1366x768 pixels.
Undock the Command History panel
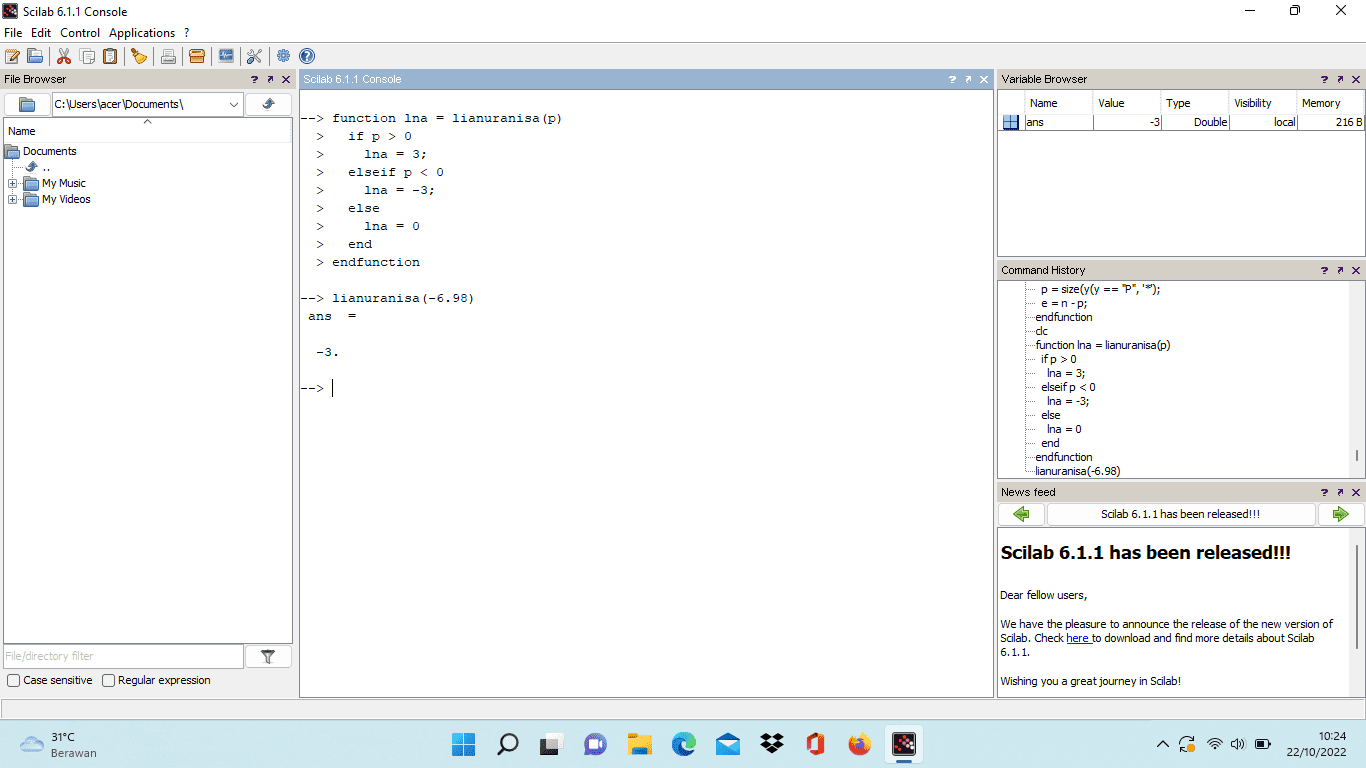(x=1340, y=270)
